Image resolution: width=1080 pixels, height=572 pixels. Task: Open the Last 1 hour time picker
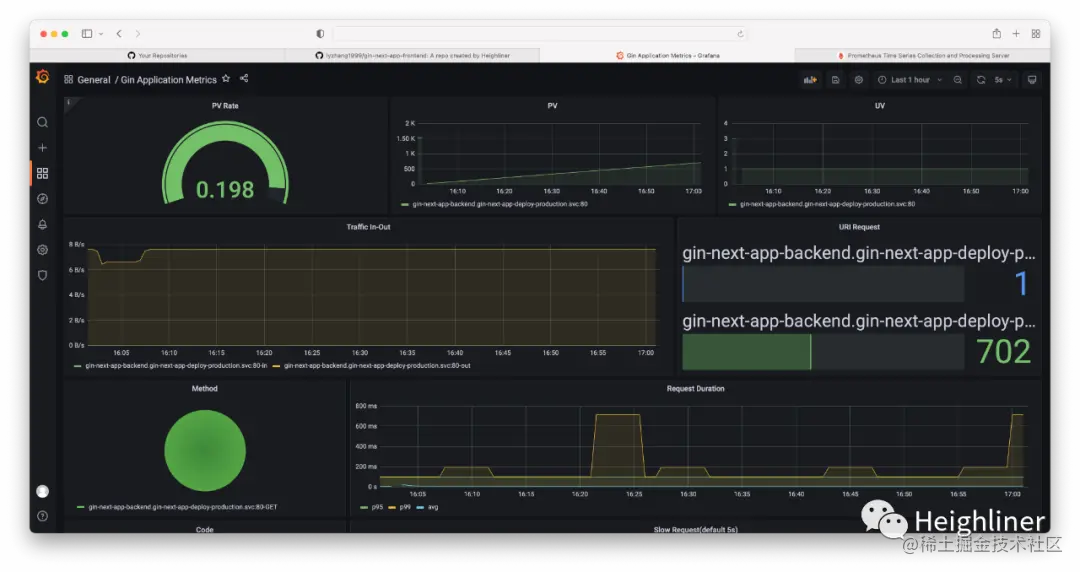point(910,80)
